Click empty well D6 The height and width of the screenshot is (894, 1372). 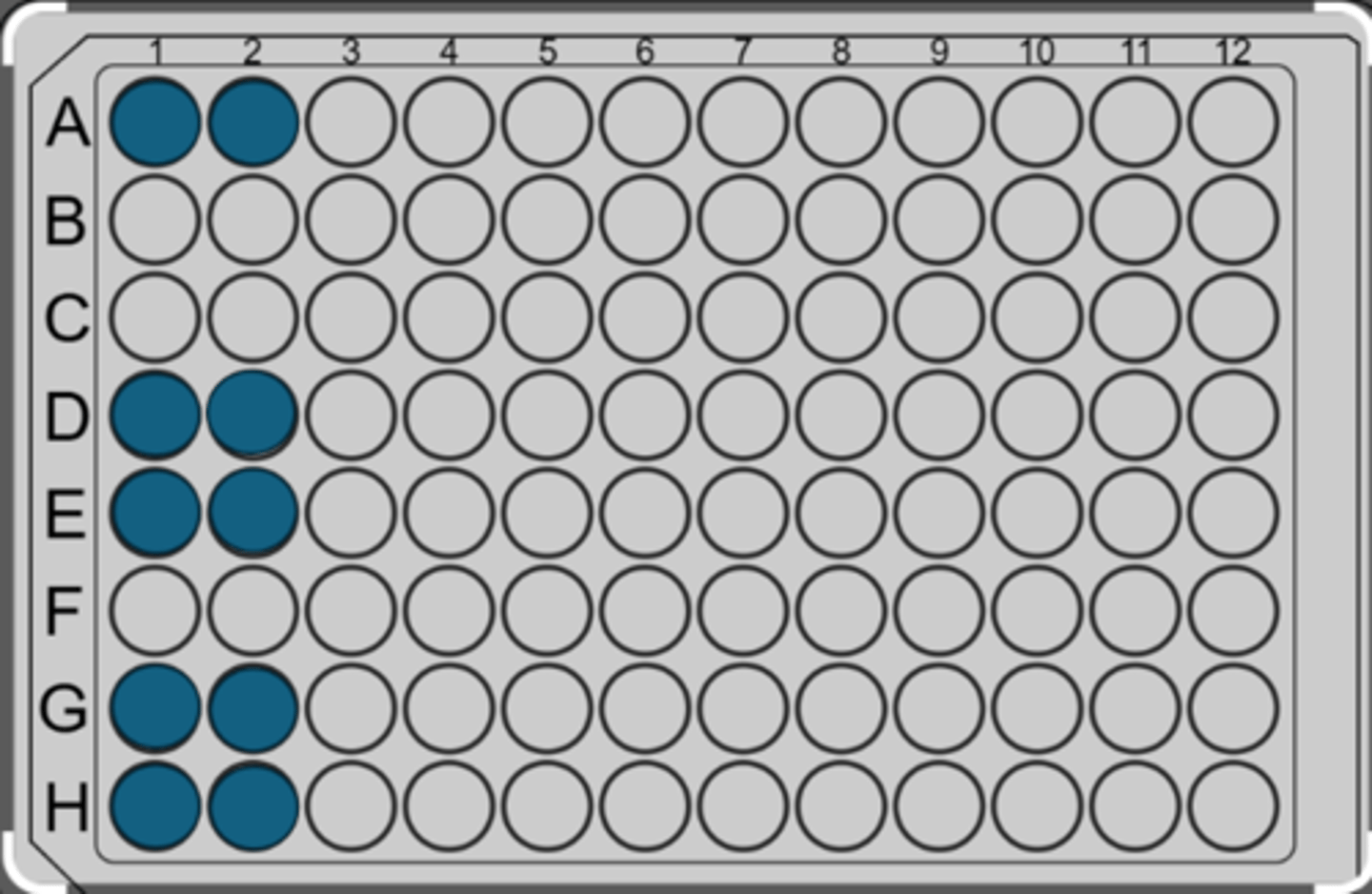(x=645, y=416)
